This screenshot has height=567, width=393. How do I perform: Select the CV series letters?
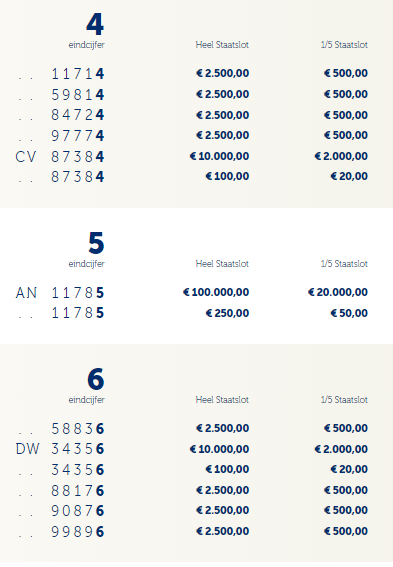click(26, 157)
